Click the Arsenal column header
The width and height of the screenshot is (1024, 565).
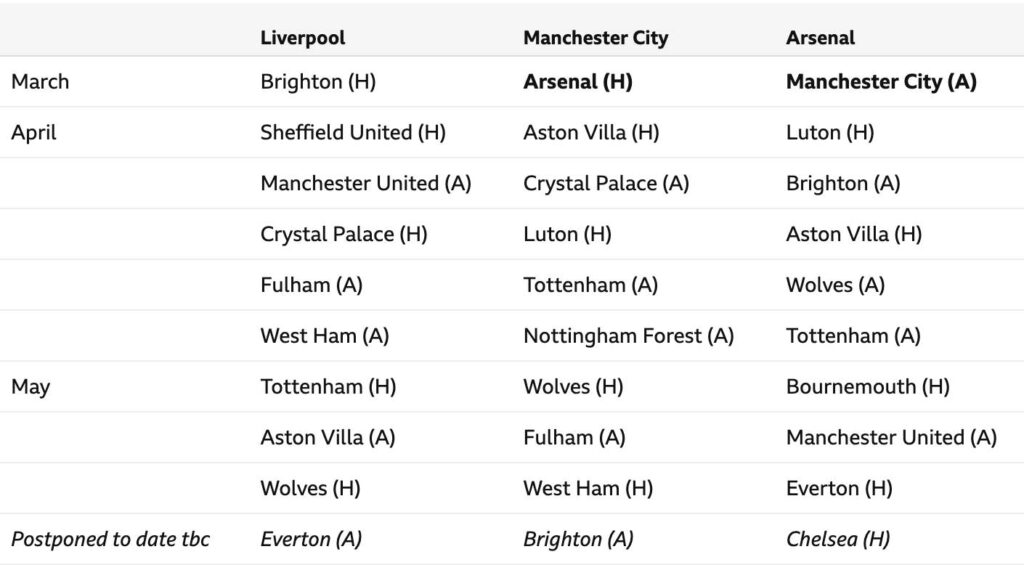[x=820, y=38]
